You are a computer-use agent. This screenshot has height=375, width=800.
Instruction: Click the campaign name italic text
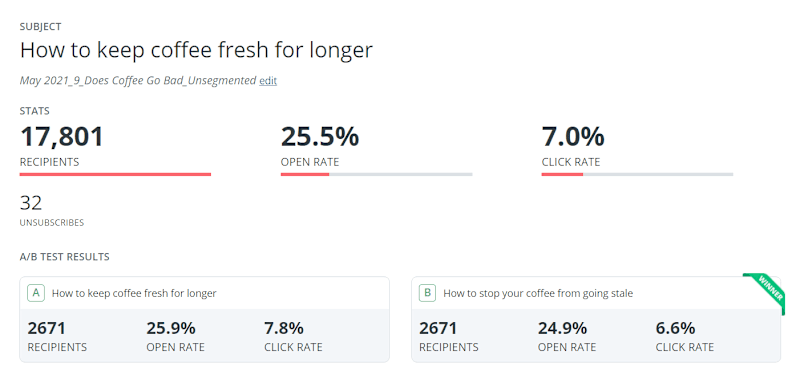pos(138,80)
